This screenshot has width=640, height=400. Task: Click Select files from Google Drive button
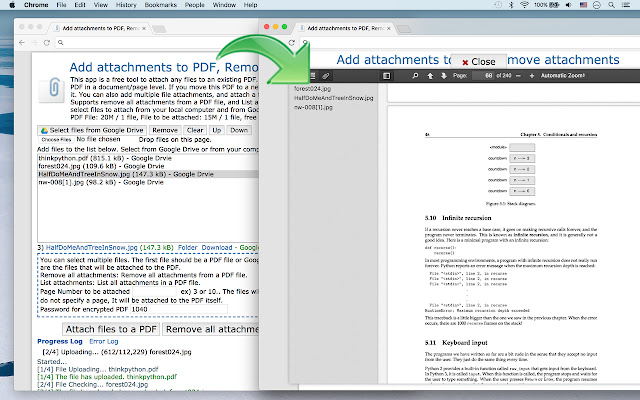(92, 130)
